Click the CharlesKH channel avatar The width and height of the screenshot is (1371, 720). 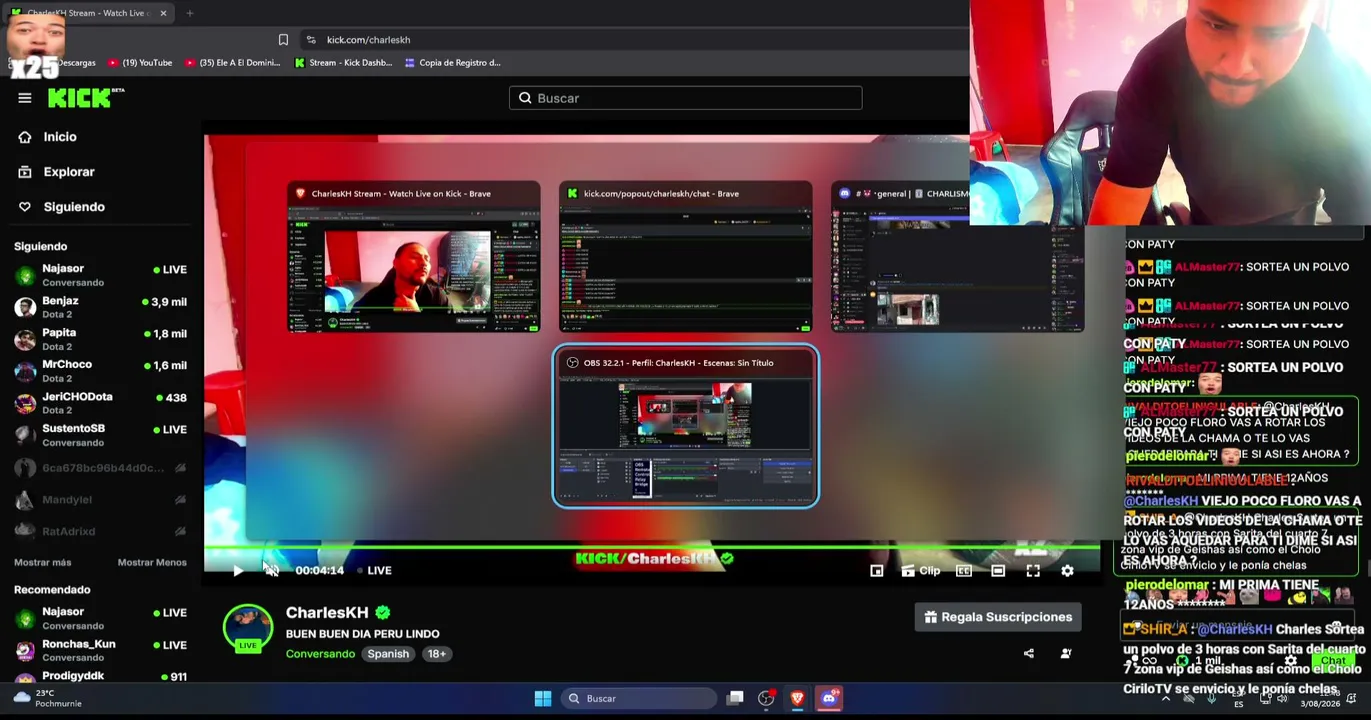pos(248,629)
